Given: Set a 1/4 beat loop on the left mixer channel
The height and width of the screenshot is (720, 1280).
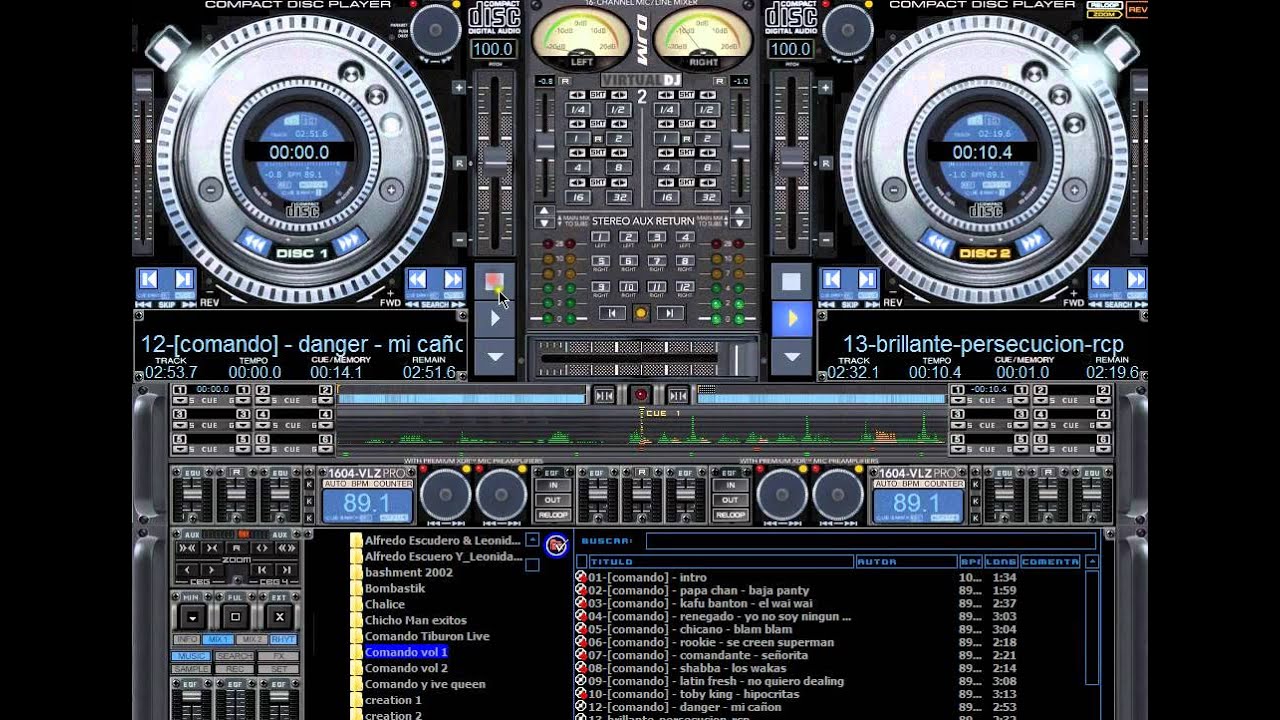Looking at the screenshot, I should coord(578,110).
